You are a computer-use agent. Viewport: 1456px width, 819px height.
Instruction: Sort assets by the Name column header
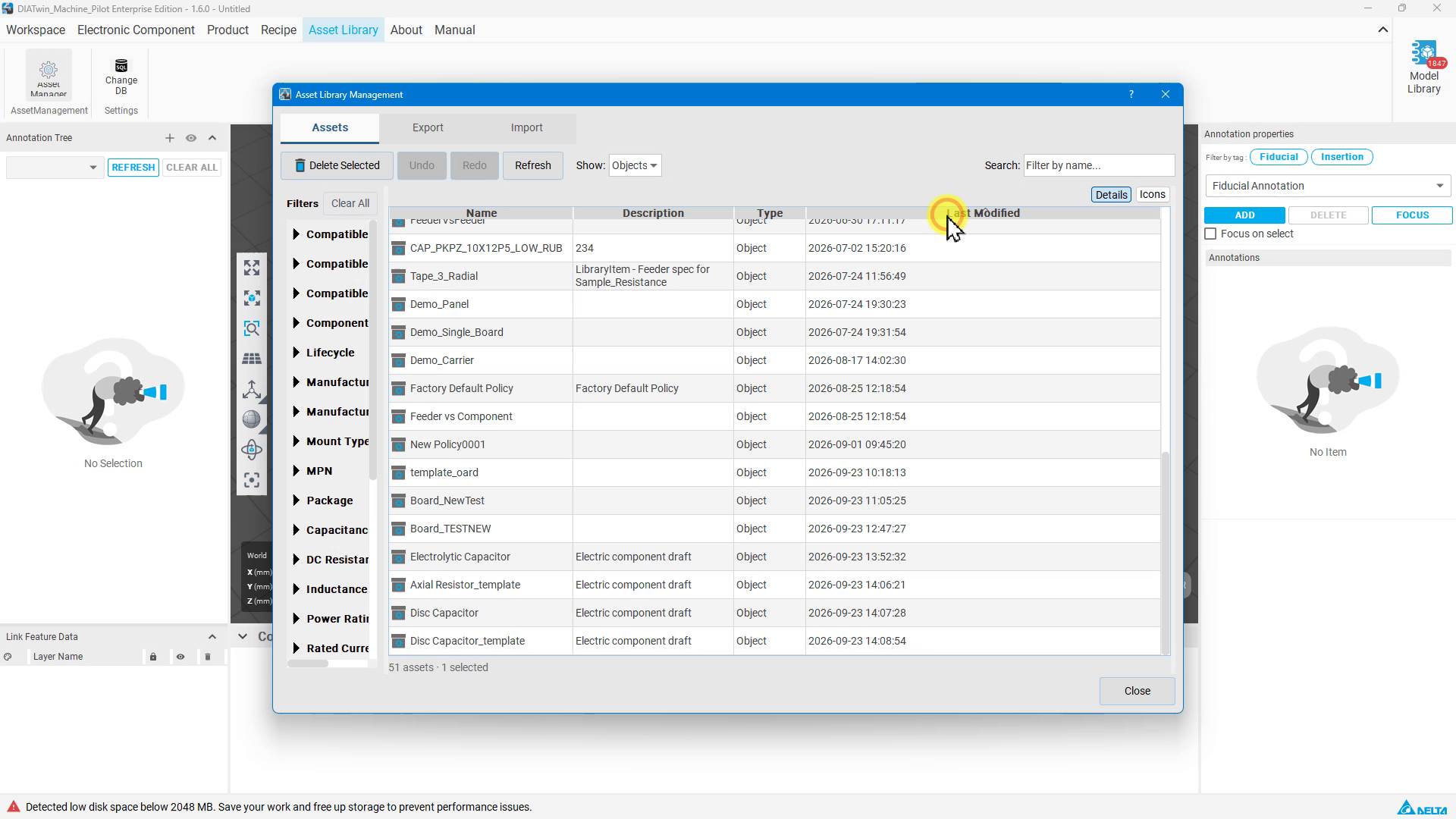pyautogui.click(x=481, y=213)
